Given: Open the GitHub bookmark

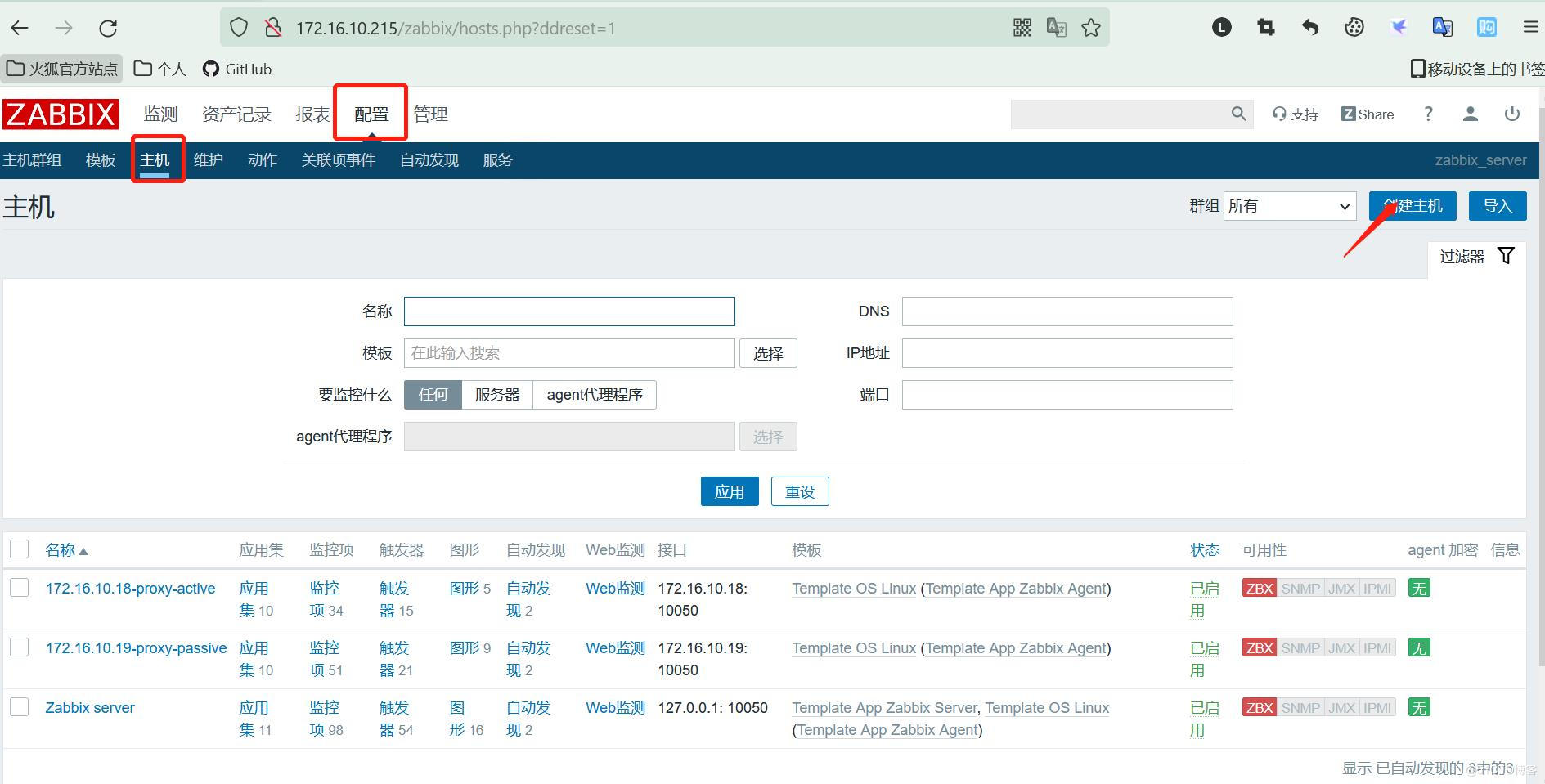Looking at the screenshot, I should click(237, 69).
